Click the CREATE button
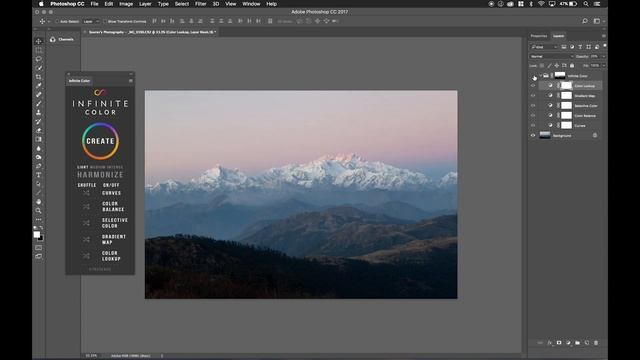 (x=100, y=141)
